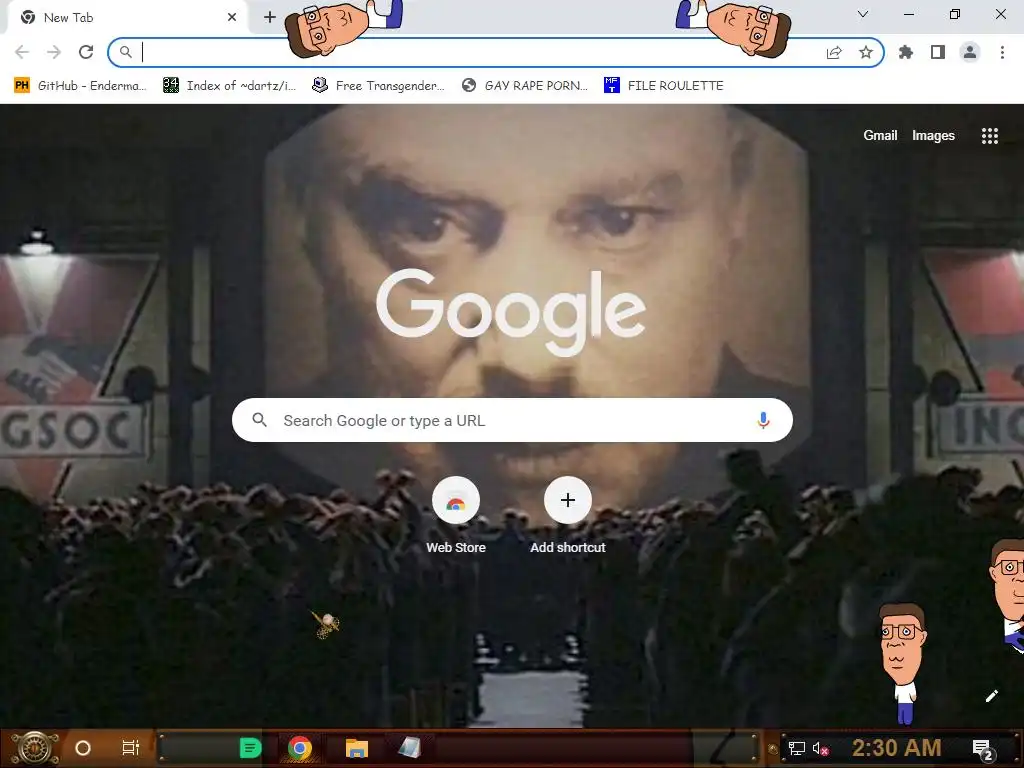Open Chrome's three-dot menu
The height and width of the screenshot is (768, 1024).
pyautogui.click(x=1002, y=52)
